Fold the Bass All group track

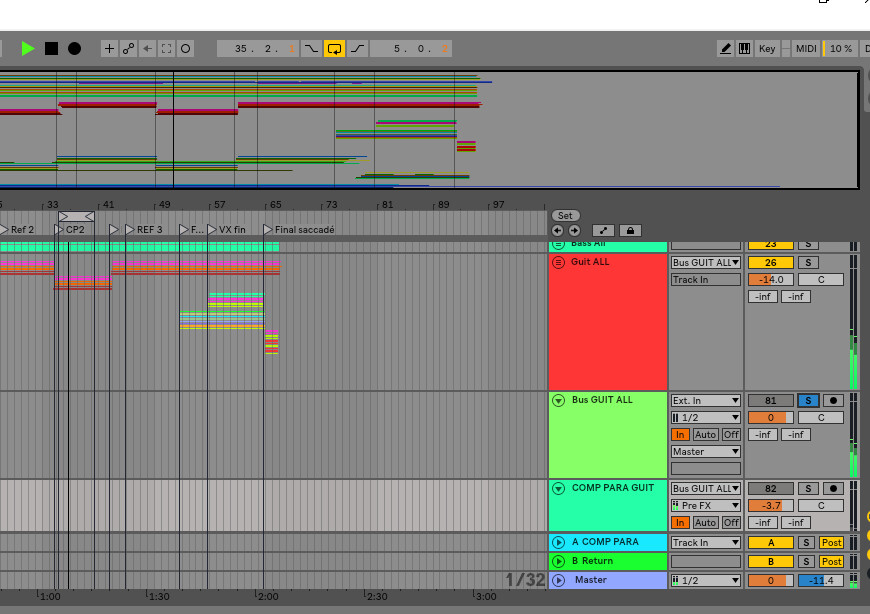coord(559,245)
